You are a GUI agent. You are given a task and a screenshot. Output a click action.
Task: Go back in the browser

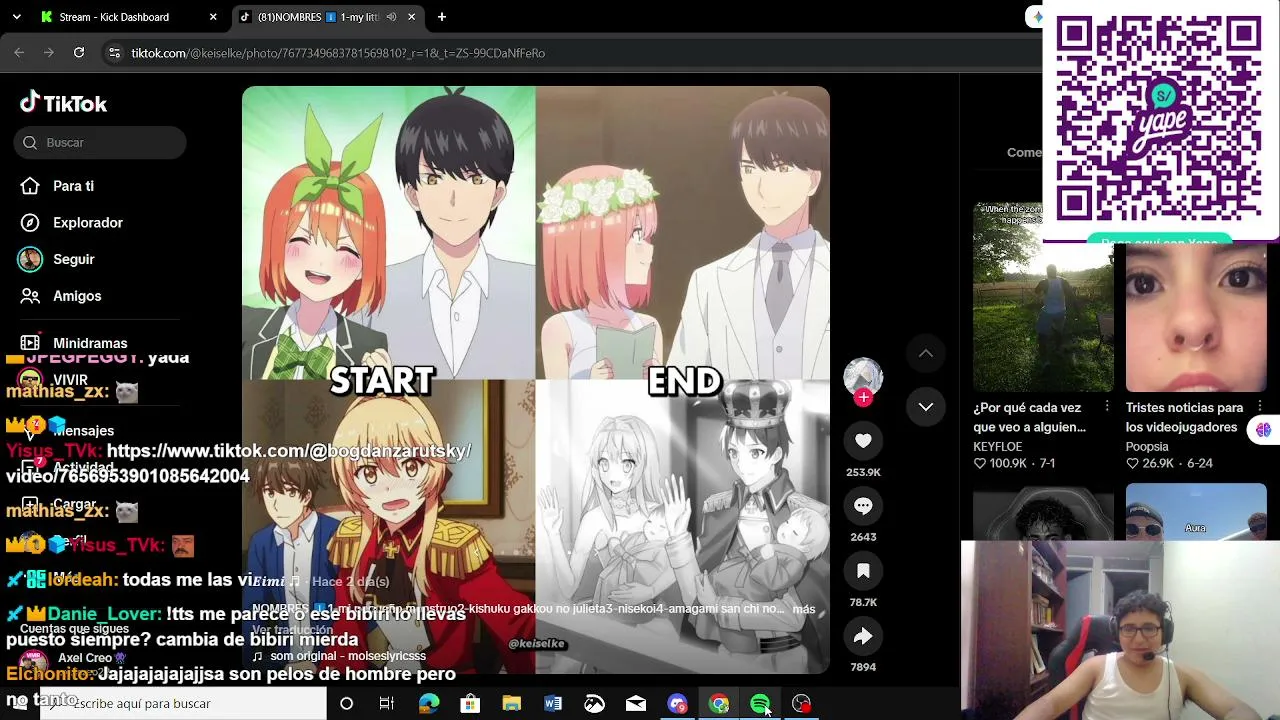tap(19, 53)
